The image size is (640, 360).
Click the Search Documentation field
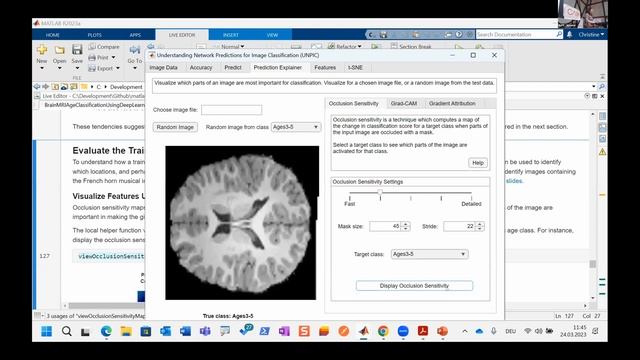(516, 35)
